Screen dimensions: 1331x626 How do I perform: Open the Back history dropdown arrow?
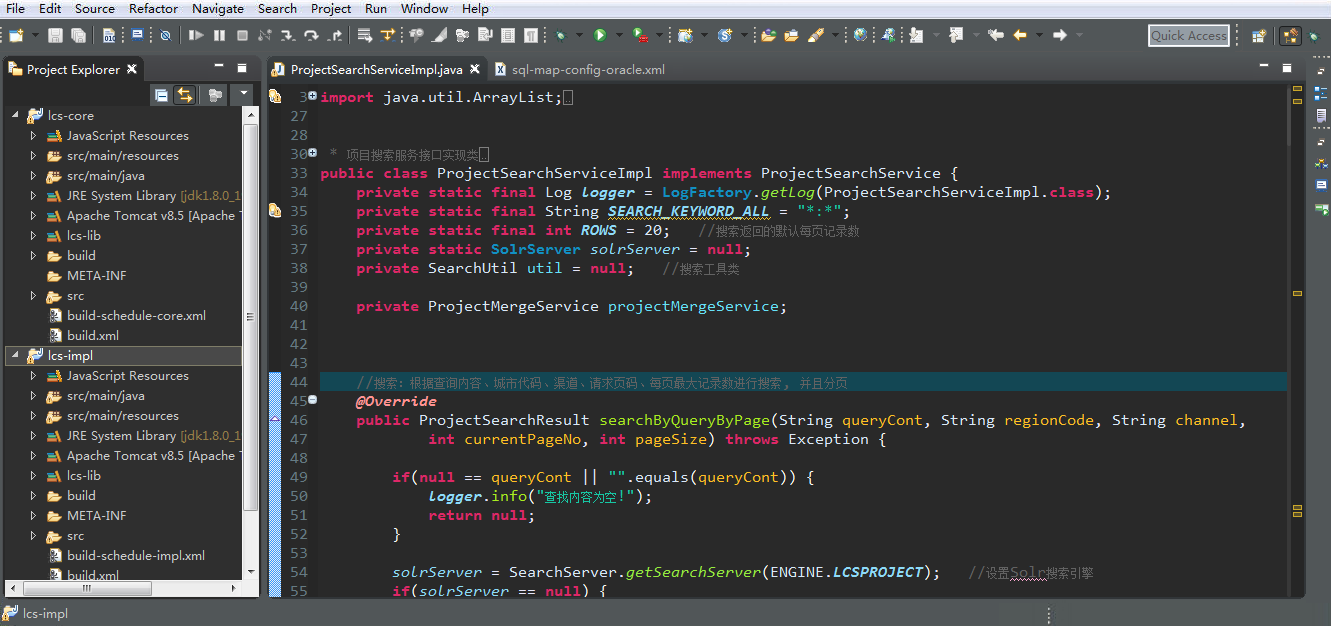tap(1039, 35)
